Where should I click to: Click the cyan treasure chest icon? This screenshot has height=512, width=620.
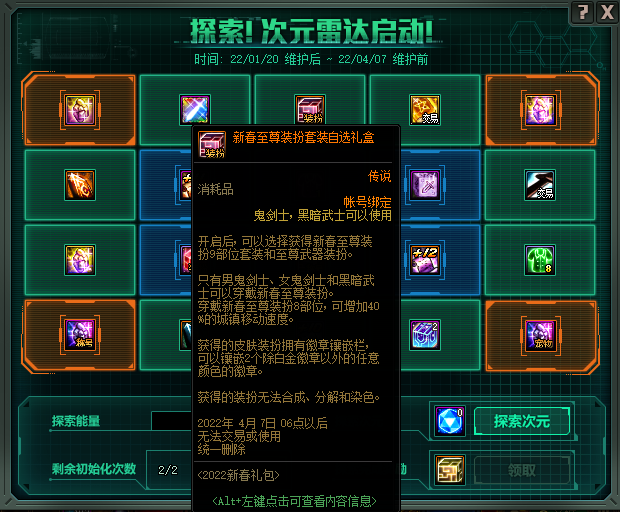point(425,335)
